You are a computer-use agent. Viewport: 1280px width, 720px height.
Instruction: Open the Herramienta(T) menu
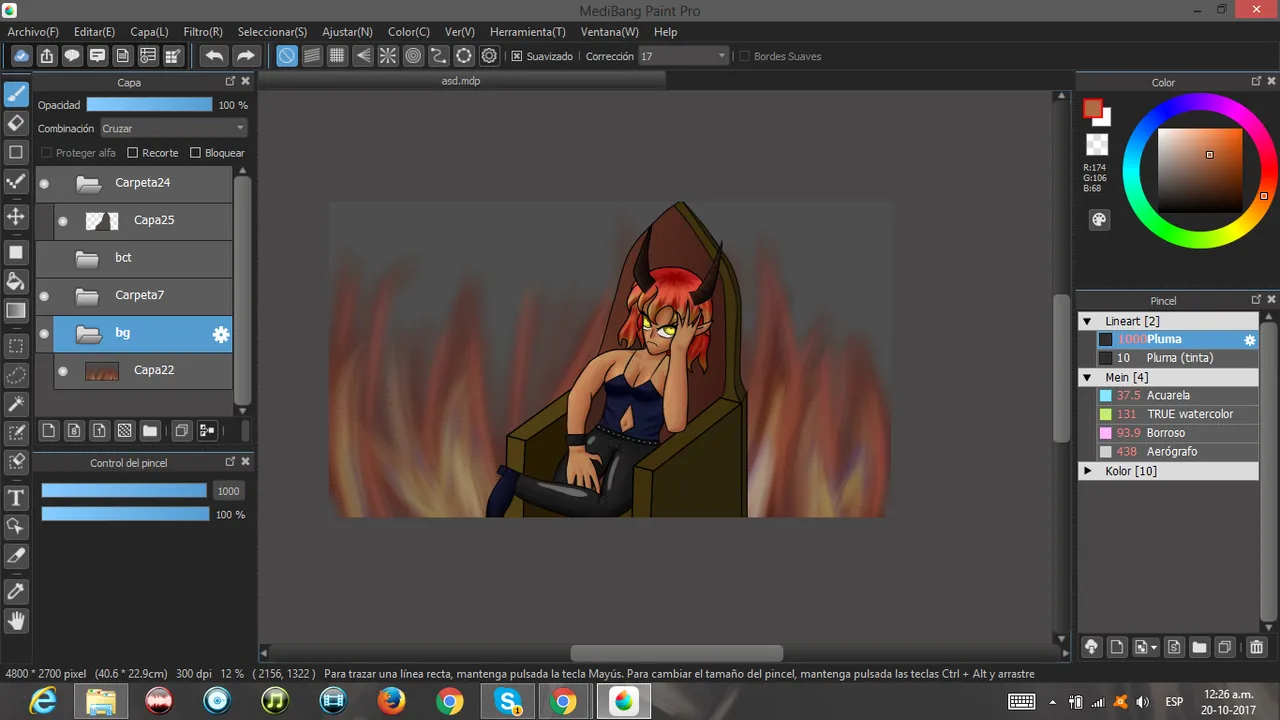tap(528, 32)
